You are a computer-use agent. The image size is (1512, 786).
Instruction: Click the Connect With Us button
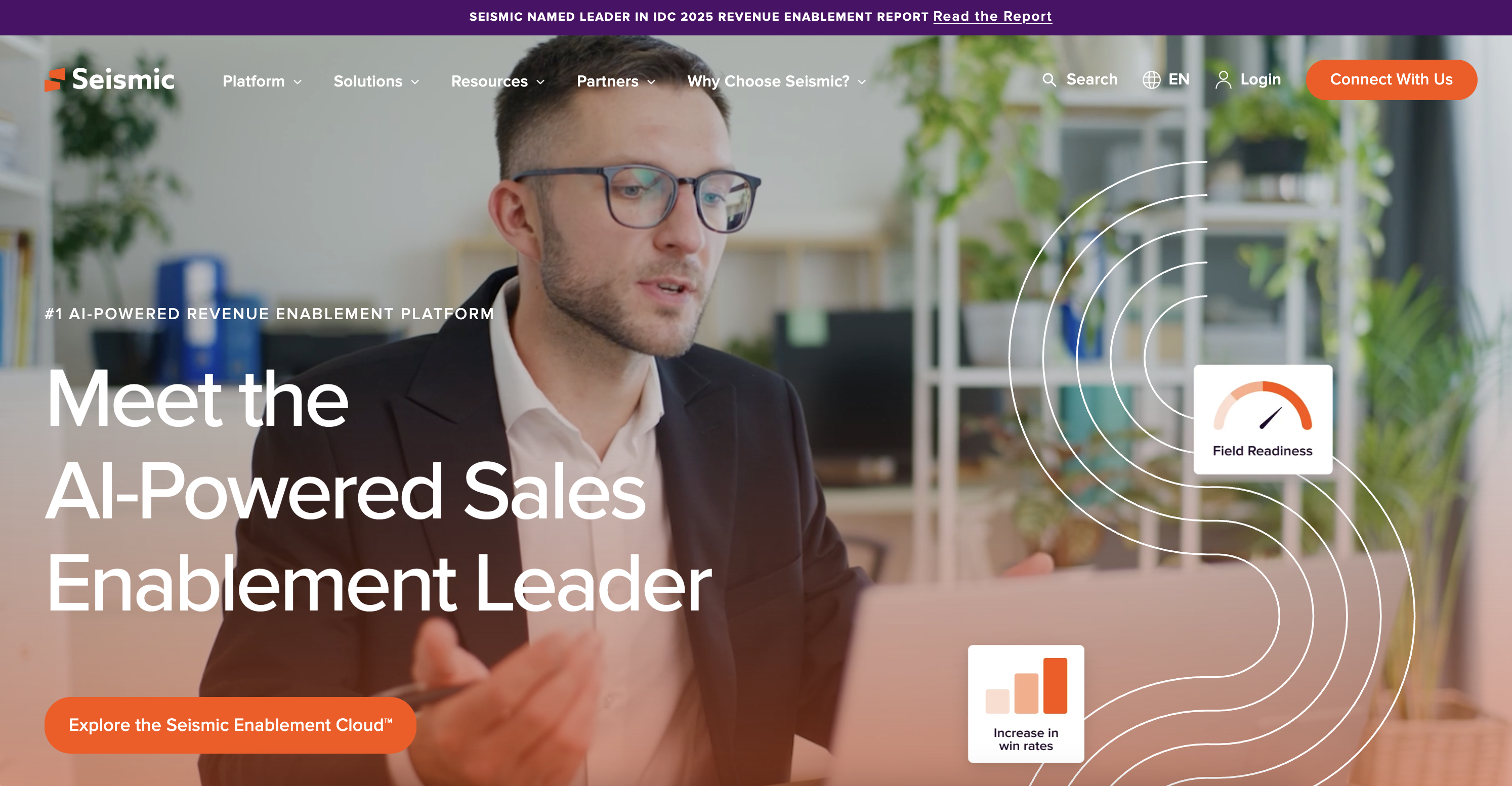point(1391,80)
